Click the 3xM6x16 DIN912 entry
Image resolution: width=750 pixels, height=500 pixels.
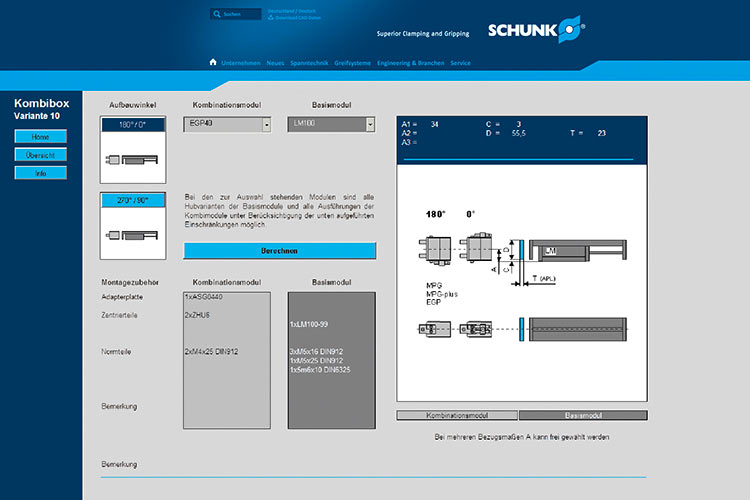point(316,352)
